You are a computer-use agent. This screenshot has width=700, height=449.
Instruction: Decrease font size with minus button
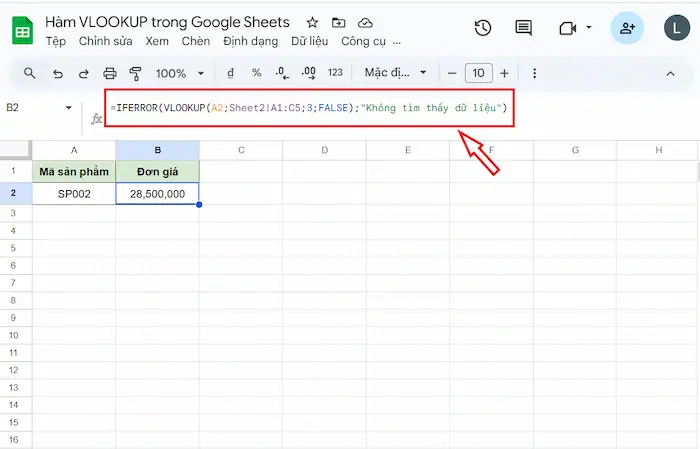coord(452,73)
